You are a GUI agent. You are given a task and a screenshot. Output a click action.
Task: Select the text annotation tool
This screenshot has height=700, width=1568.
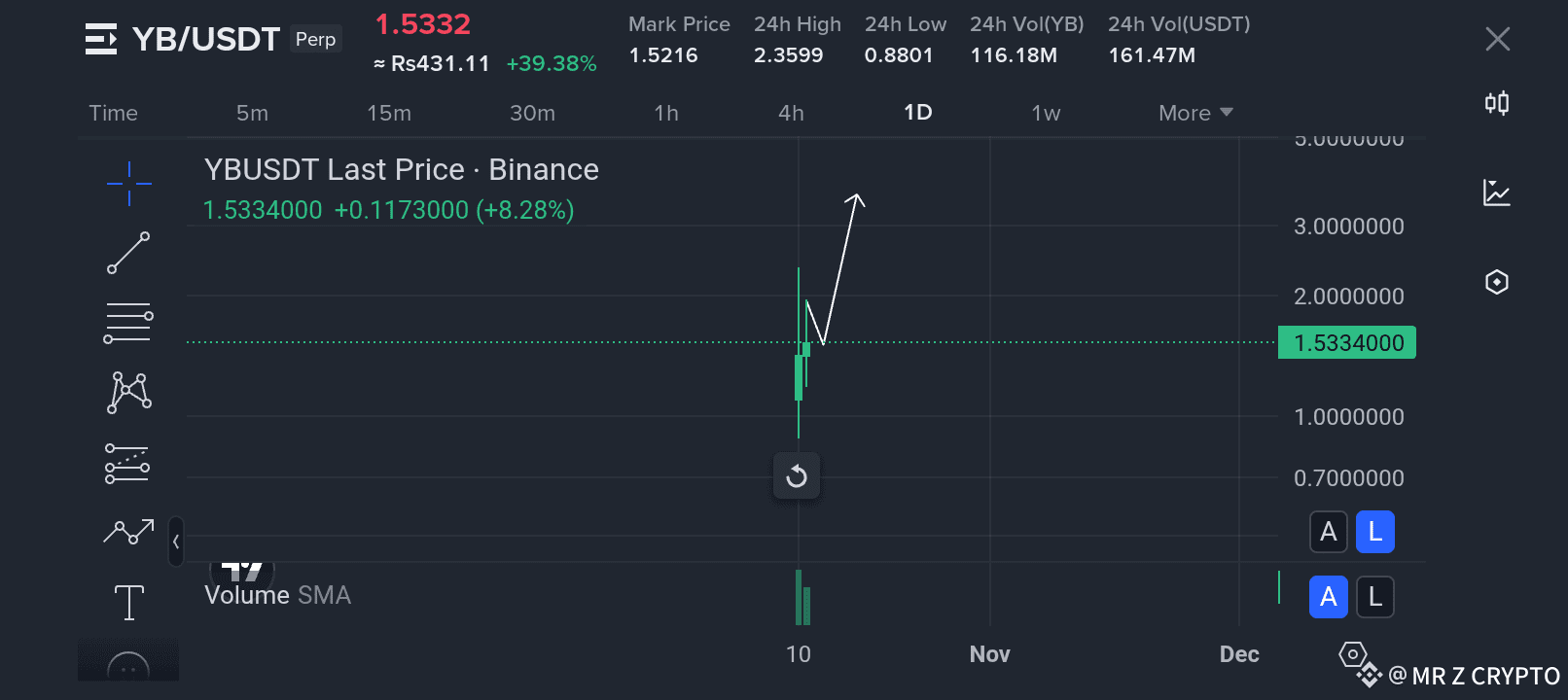click(128, 602)
